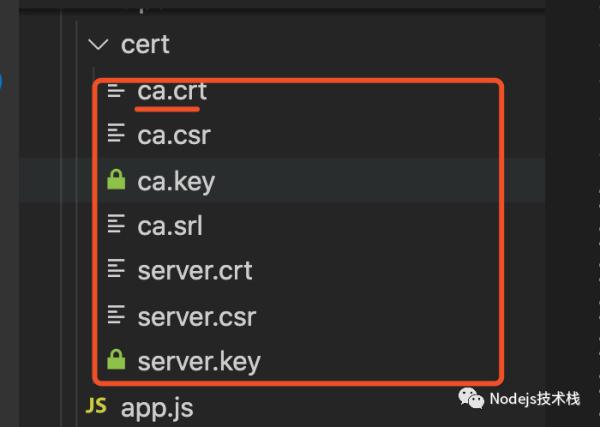Click the server.csr file icon
The image size is (600, 427).
tap(116, 316)
